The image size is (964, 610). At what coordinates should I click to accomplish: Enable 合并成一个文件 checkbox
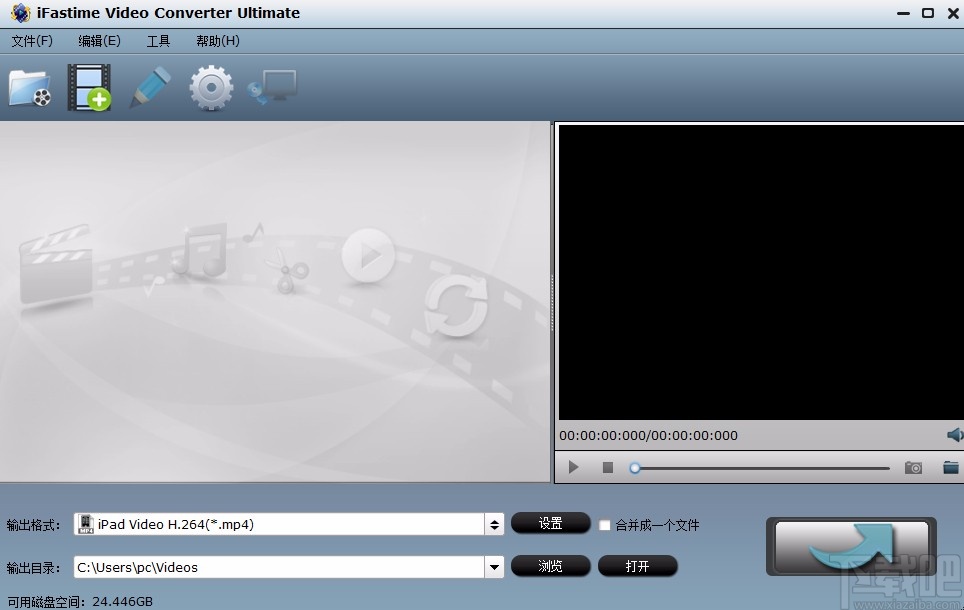[x=604, y=524]
